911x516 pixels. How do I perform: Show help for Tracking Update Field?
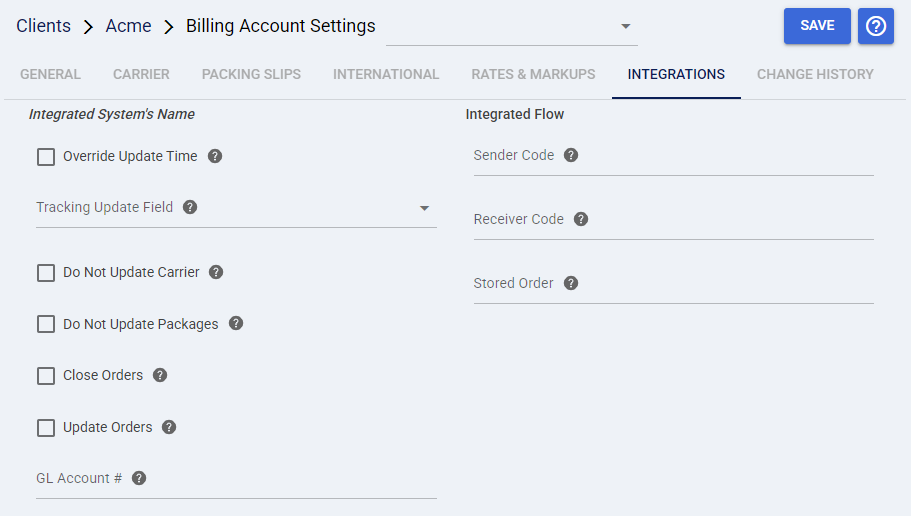[x=190, y=207]
